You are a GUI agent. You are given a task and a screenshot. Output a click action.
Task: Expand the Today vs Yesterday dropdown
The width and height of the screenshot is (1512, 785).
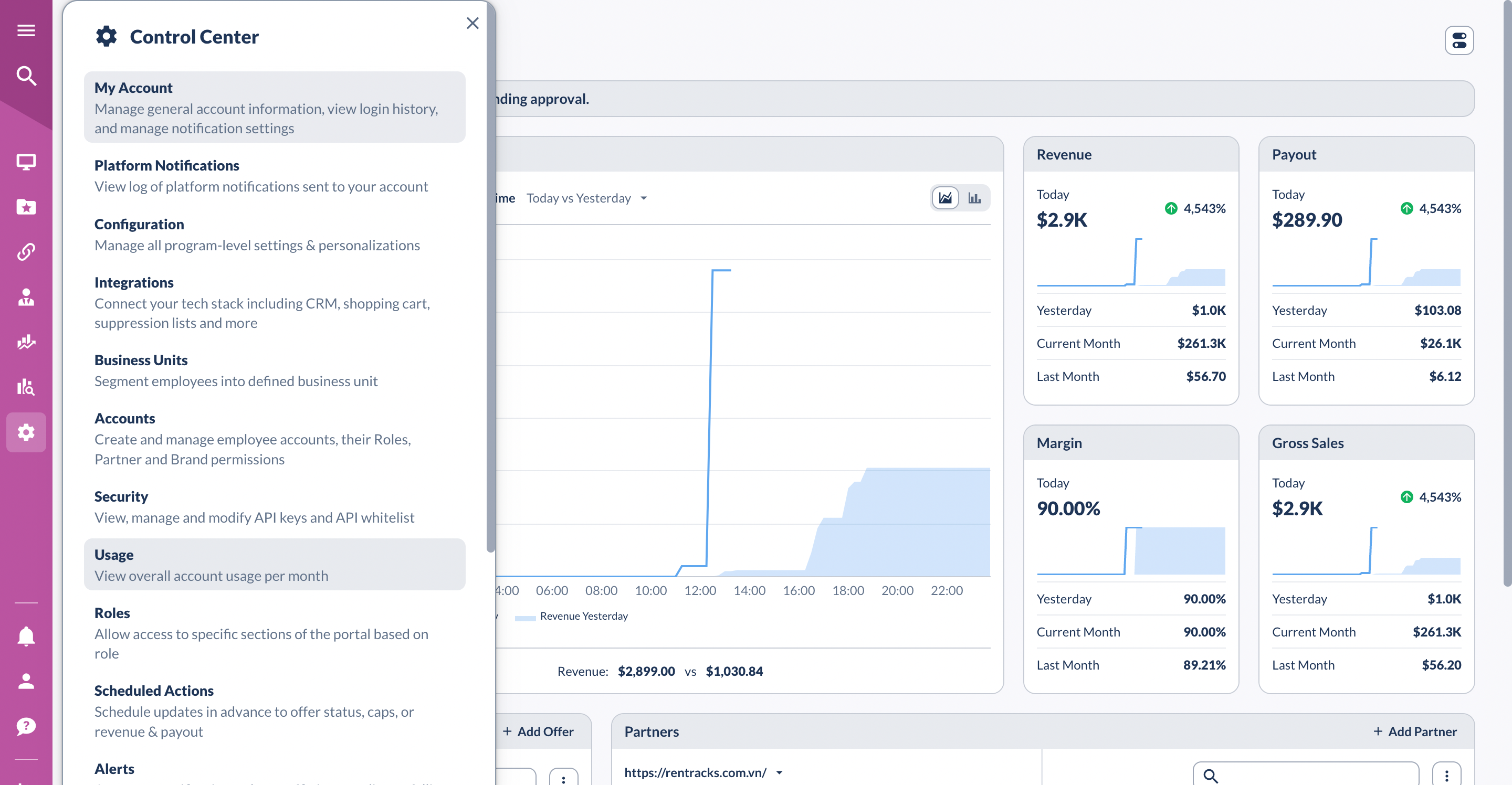point(586,198)
